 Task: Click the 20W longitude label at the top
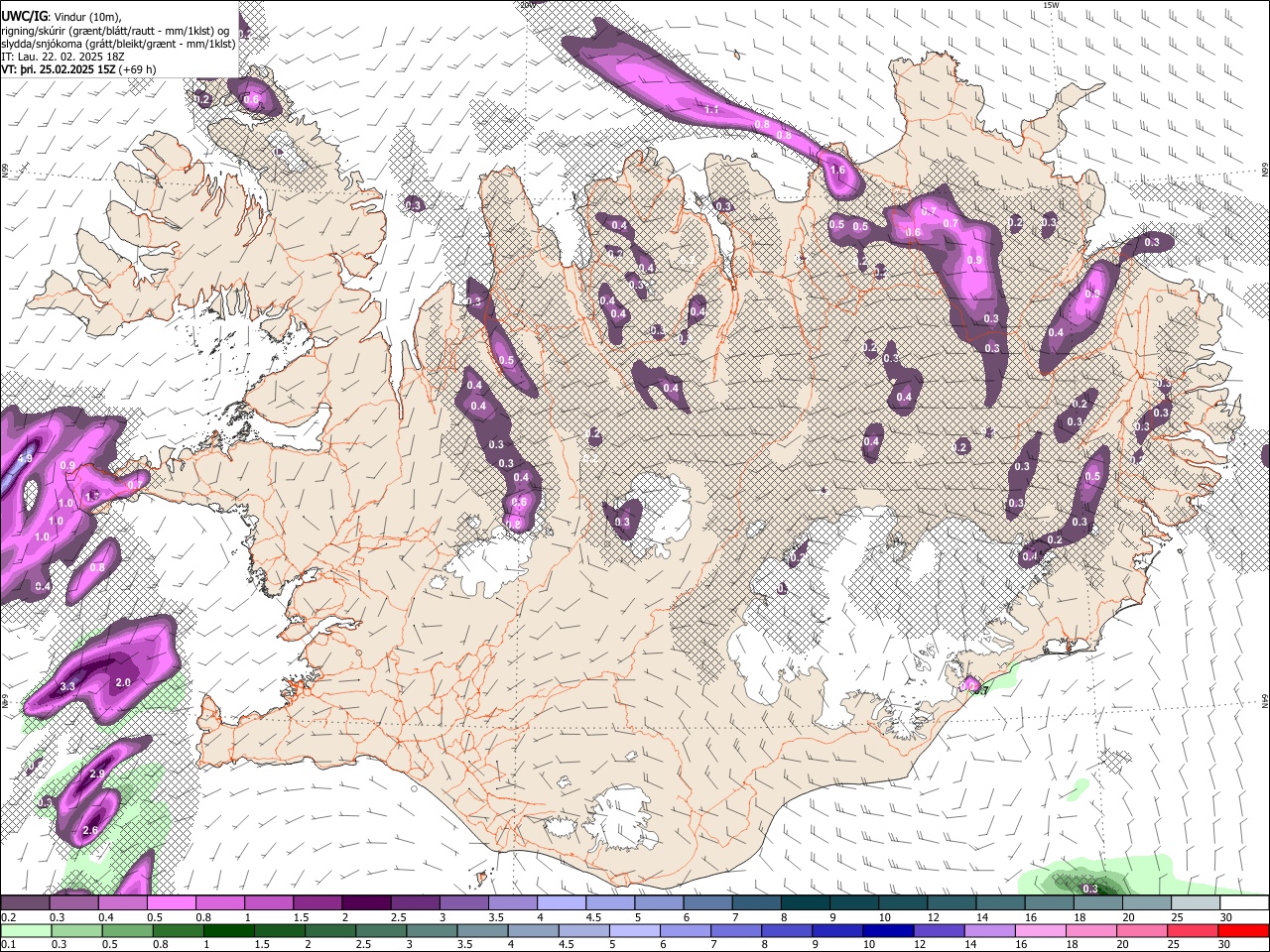(x=527, y=5)
